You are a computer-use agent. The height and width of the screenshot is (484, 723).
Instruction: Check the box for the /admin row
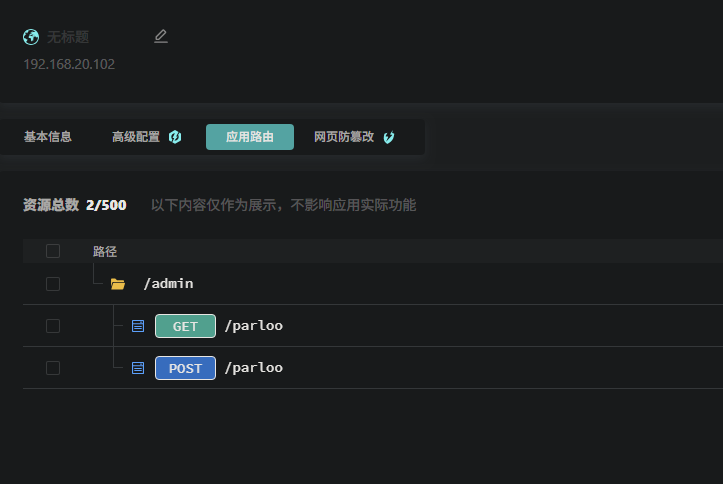click(53, 284)
